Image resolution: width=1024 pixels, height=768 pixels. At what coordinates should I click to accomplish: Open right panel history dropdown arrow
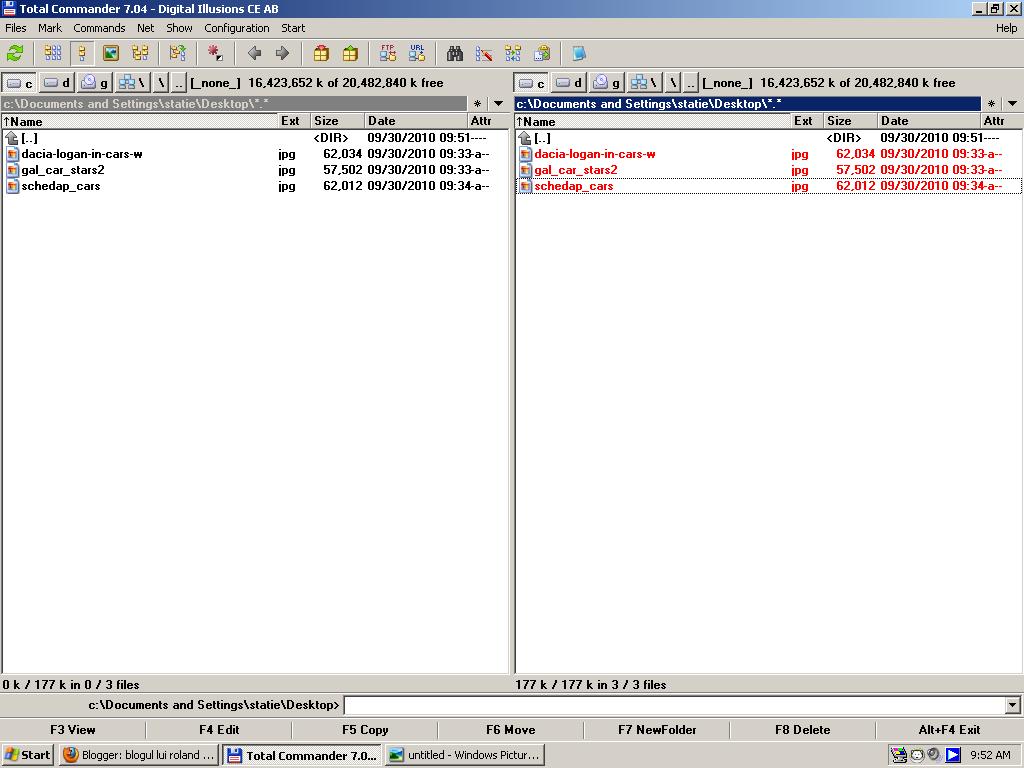pos(1012,104)
